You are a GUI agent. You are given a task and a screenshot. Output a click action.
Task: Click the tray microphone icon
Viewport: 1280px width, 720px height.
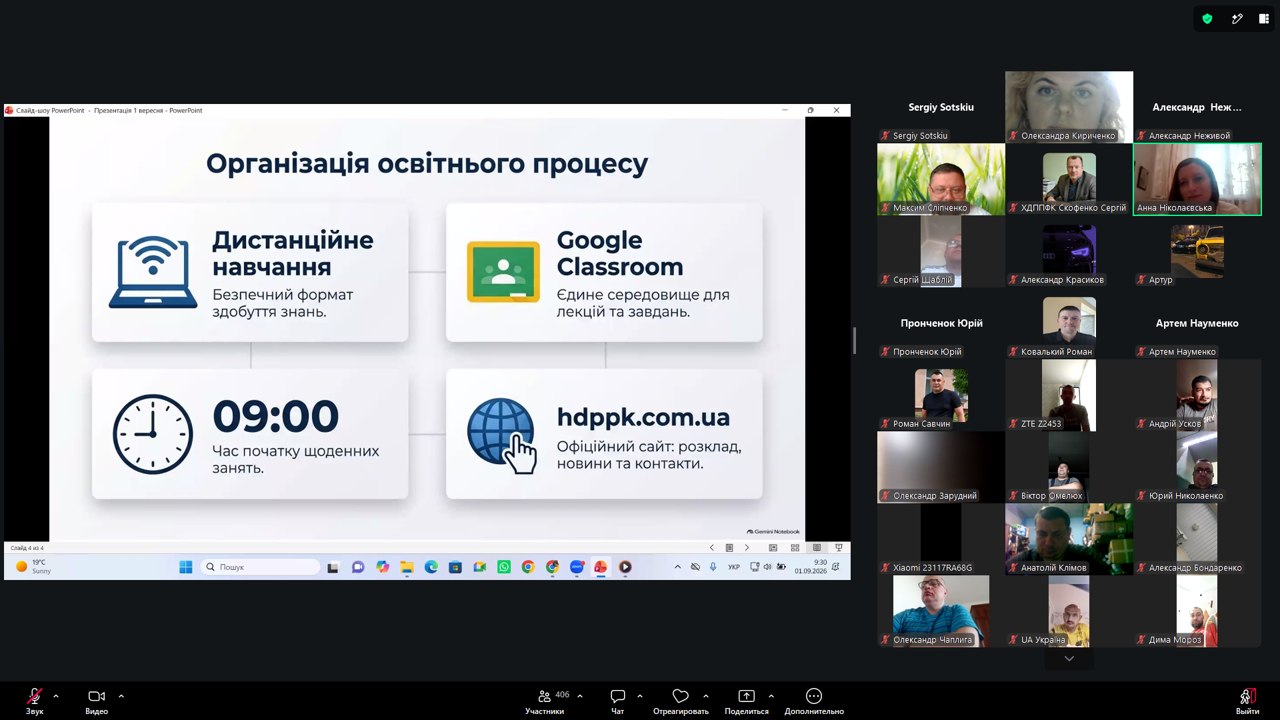[713, 567]
